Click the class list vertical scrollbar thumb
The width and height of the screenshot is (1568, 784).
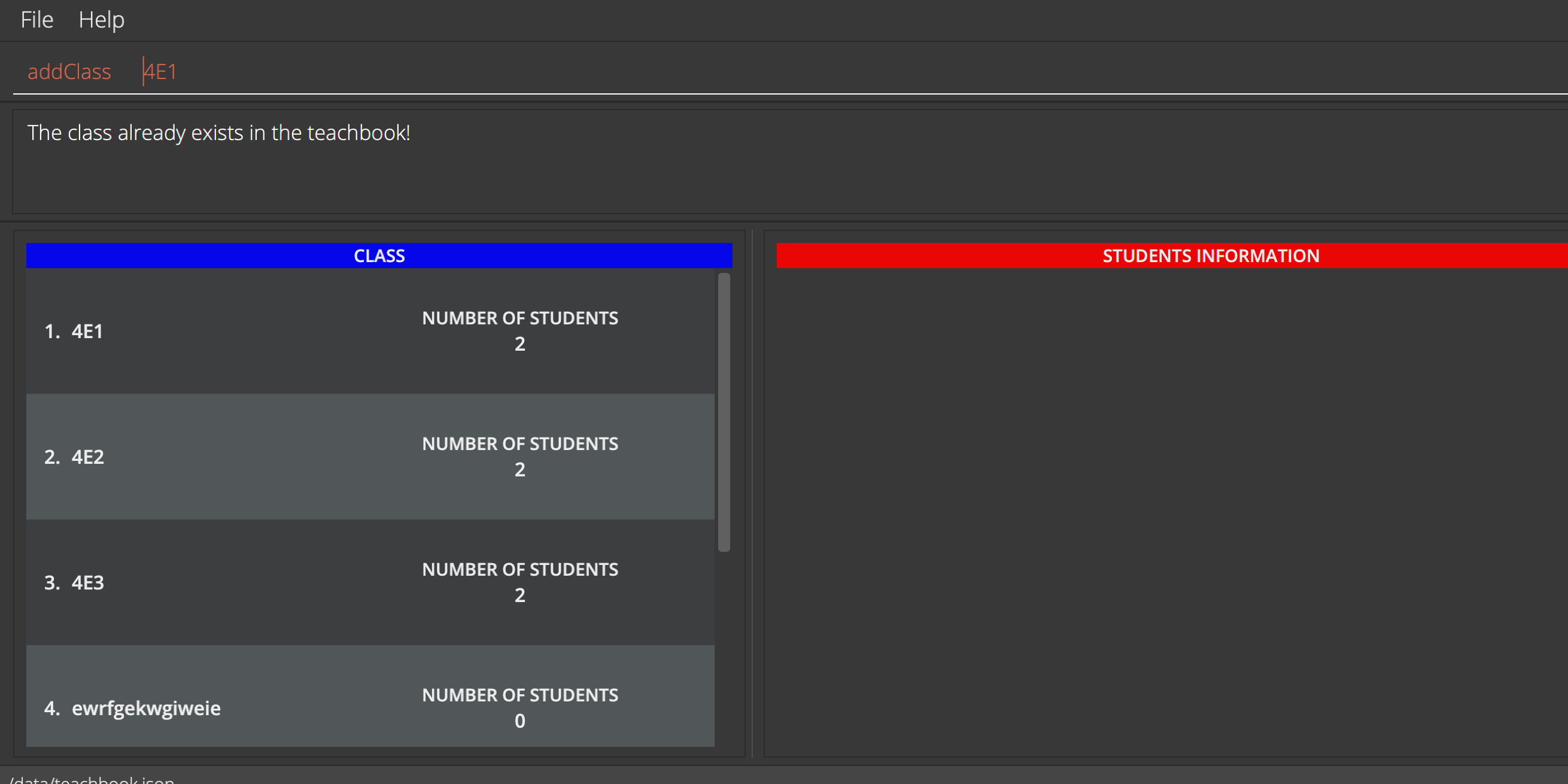click(724, 412)
